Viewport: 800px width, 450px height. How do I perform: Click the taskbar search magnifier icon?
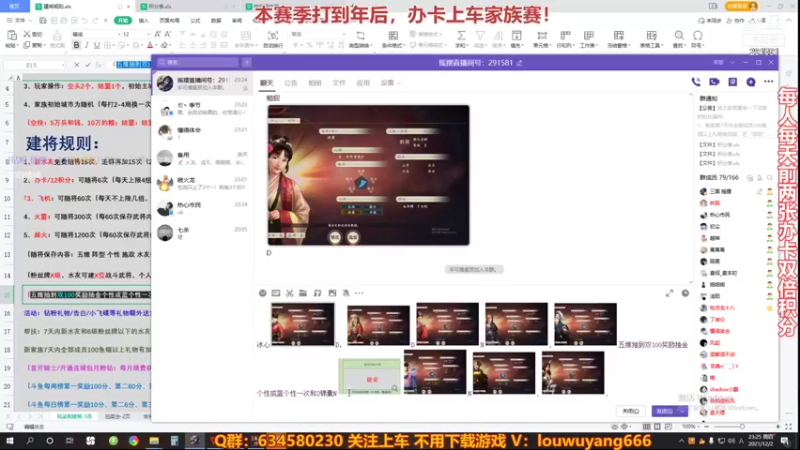30,441
